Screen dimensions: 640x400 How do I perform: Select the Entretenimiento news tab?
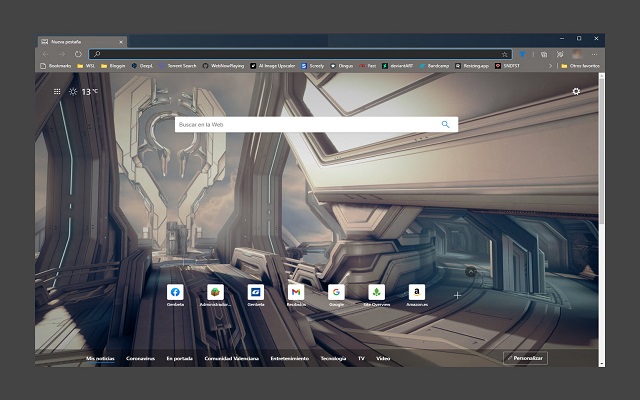289,358
